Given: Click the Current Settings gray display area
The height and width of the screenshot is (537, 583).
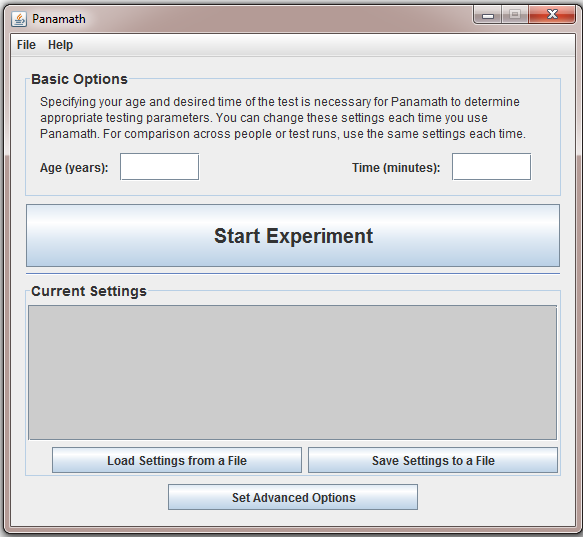Looking at the screenshot, I should (293, 372).
